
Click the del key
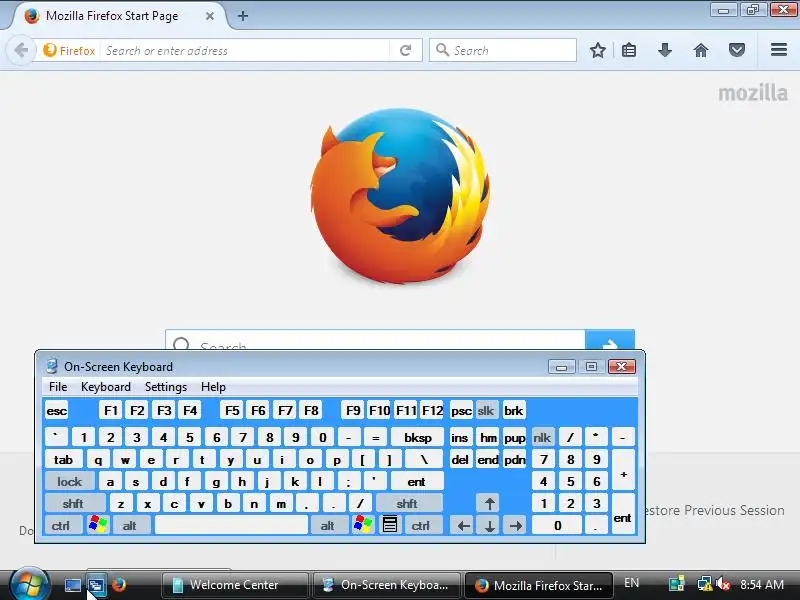coord(460,460)
